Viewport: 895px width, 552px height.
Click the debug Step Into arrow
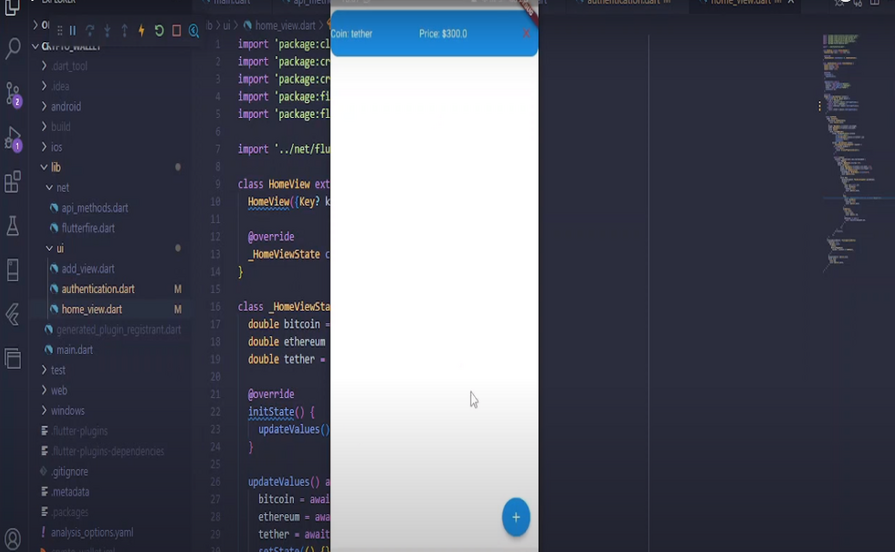[107, 30]
